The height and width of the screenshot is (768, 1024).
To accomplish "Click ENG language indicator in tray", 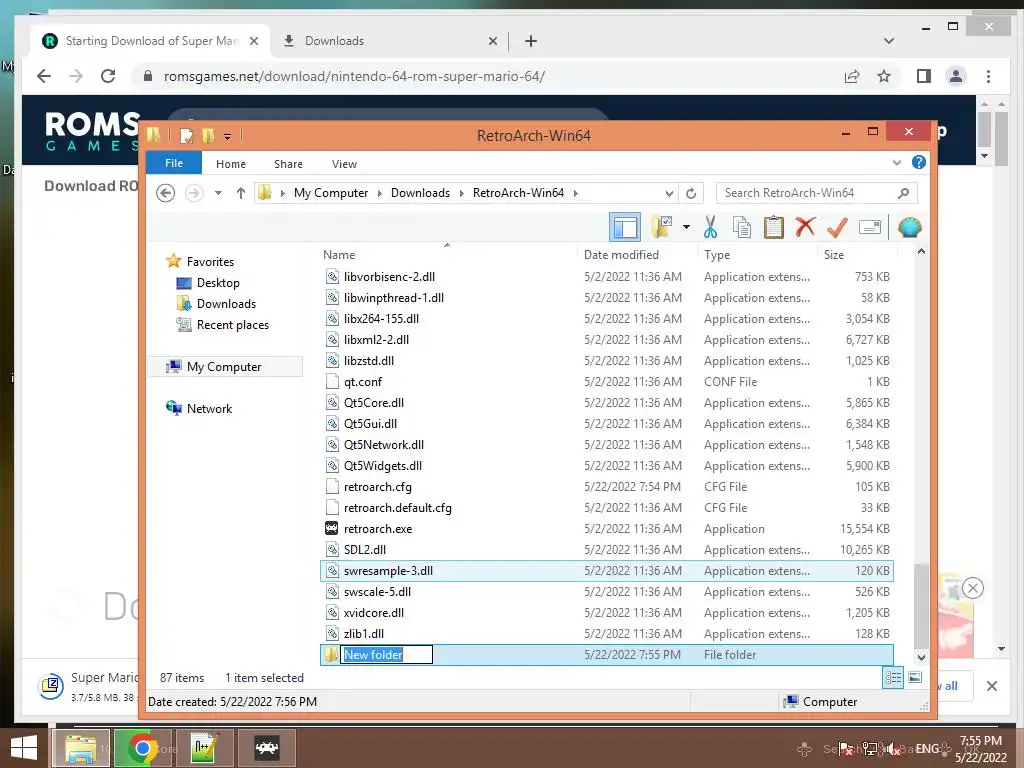I will [x=927, y=749].
